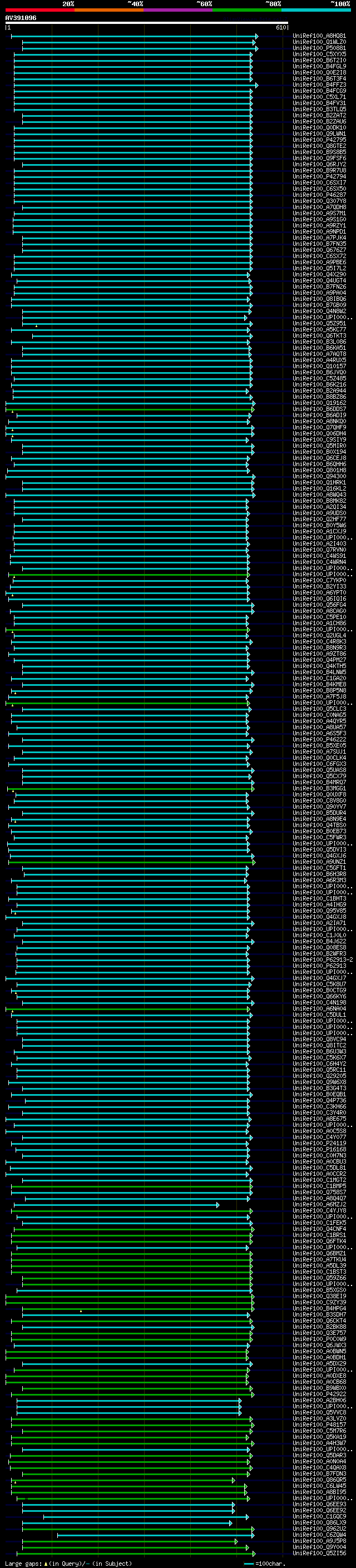This screenshot has width=356, height=1568.
Task: Select the UniRef100_P42795 label
Action: point(319,140)
